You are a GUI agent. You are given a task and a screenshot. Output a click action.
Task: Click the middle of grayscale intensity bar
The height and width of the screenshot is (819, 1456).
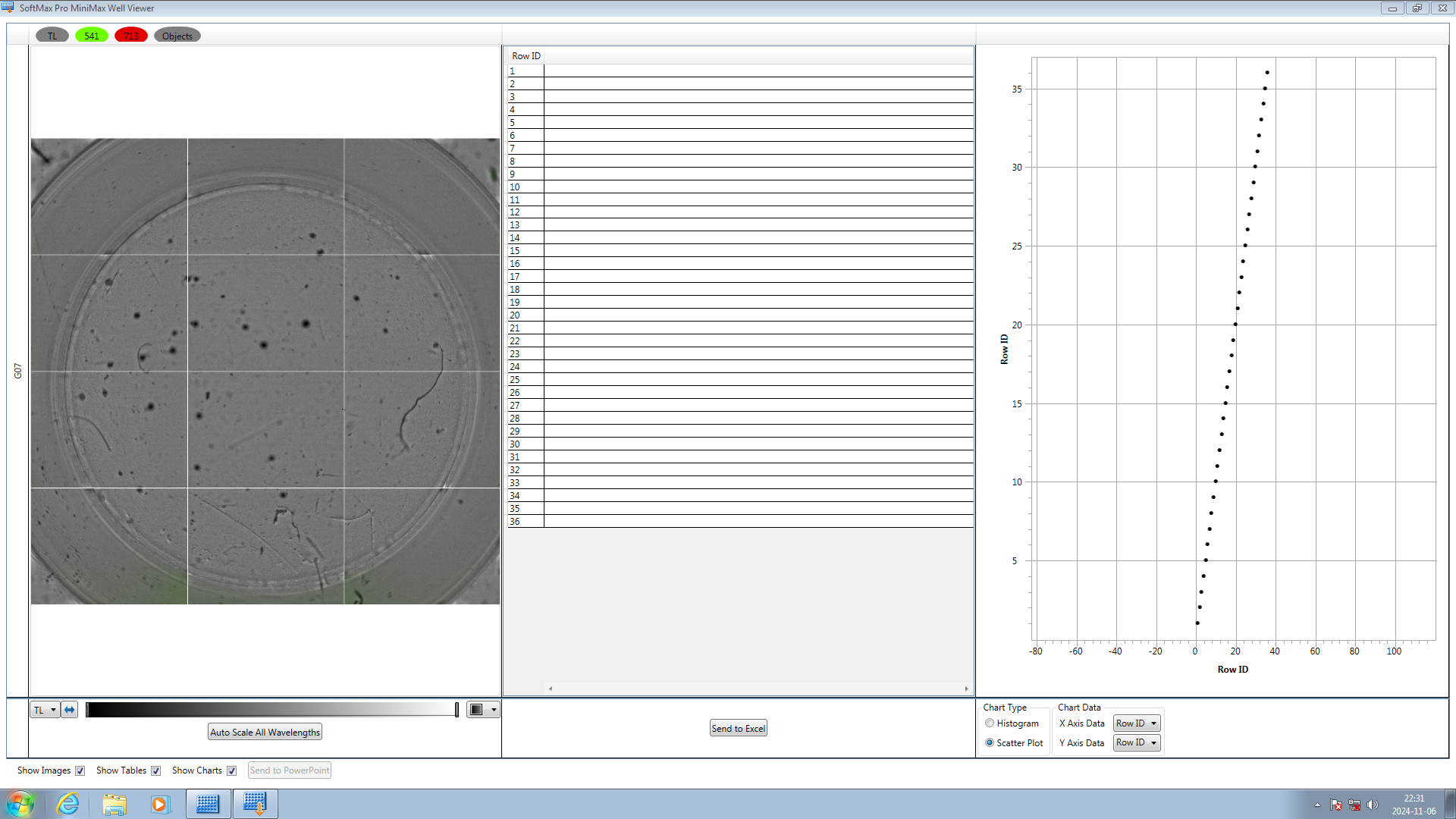271,710
